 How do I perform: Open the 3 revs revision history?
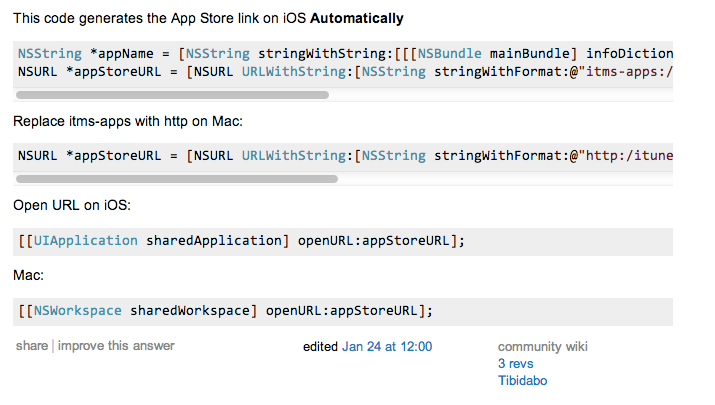[x=515, y=363]
